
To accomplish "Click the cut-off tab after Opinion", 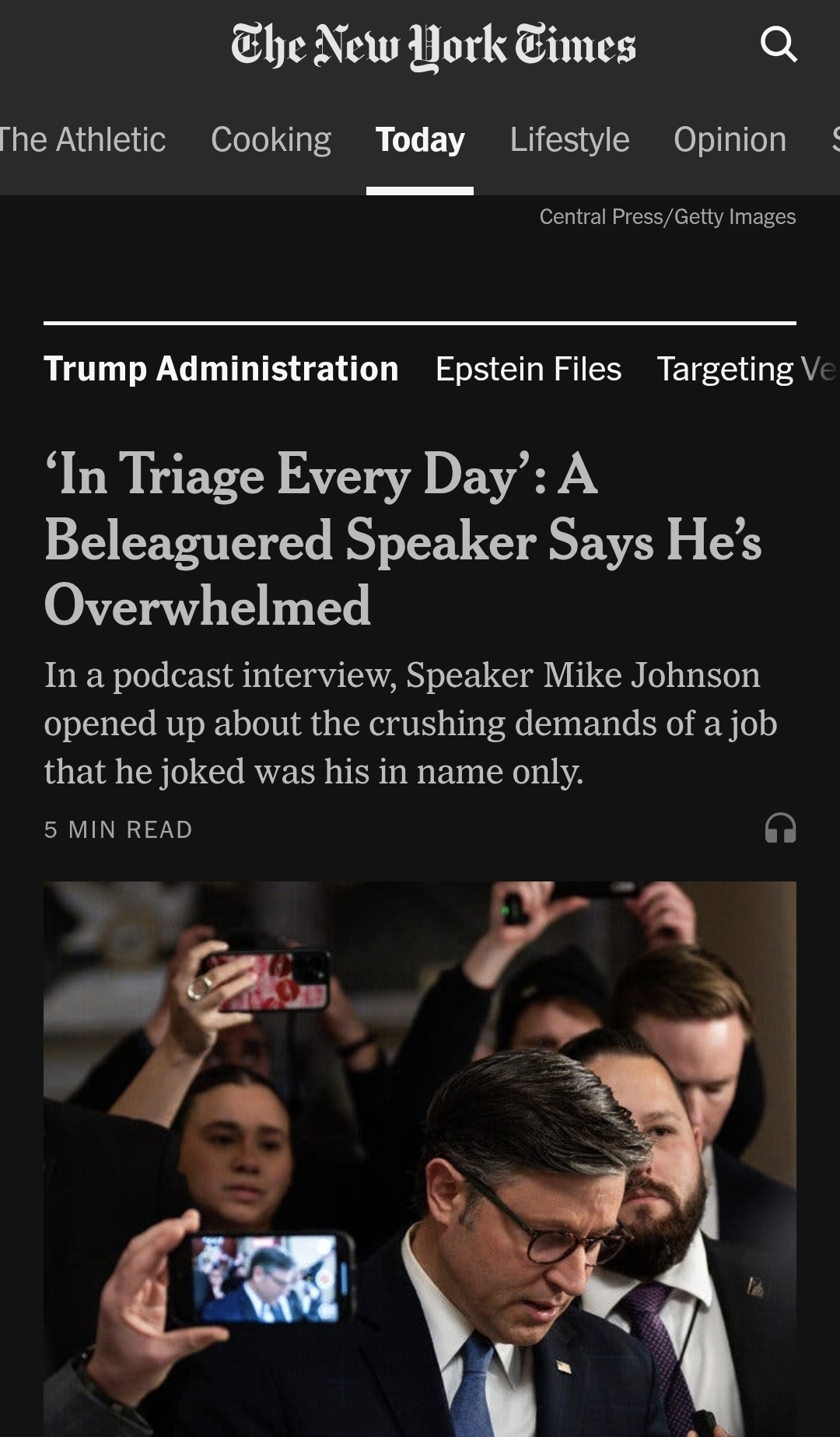I will click(x=834, y=140).
